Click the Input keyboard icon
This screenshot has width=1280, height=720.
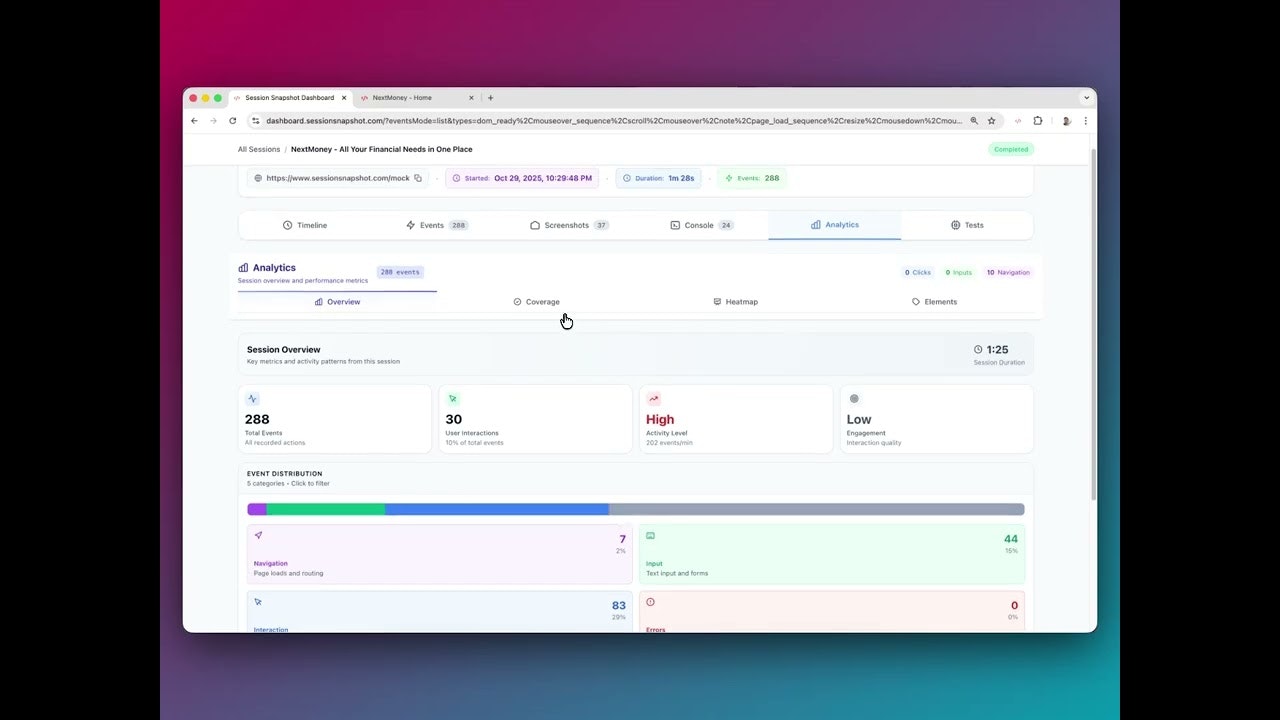650,536
